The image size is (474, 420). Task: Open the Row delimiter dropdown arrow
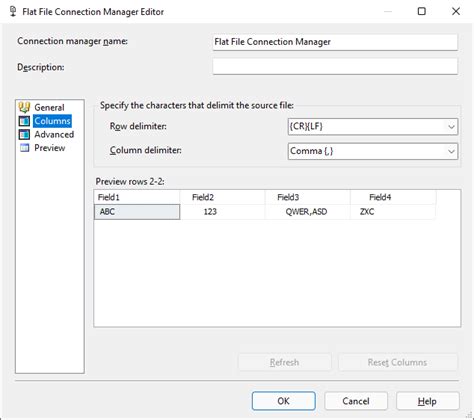pos(451,127)
